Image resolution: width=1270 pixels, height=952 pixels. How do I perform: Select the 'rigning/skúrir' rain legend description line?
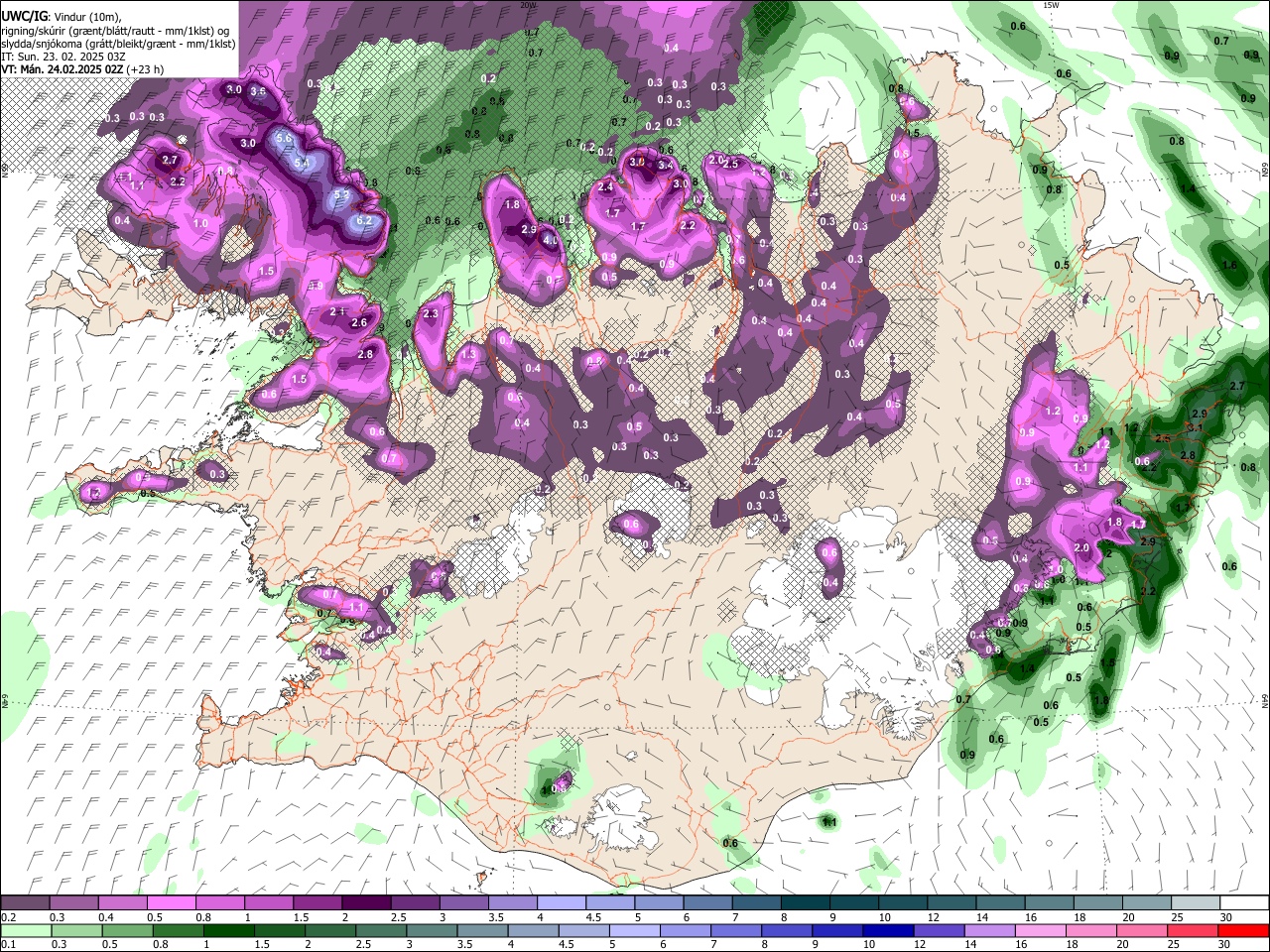coord(116,31)
